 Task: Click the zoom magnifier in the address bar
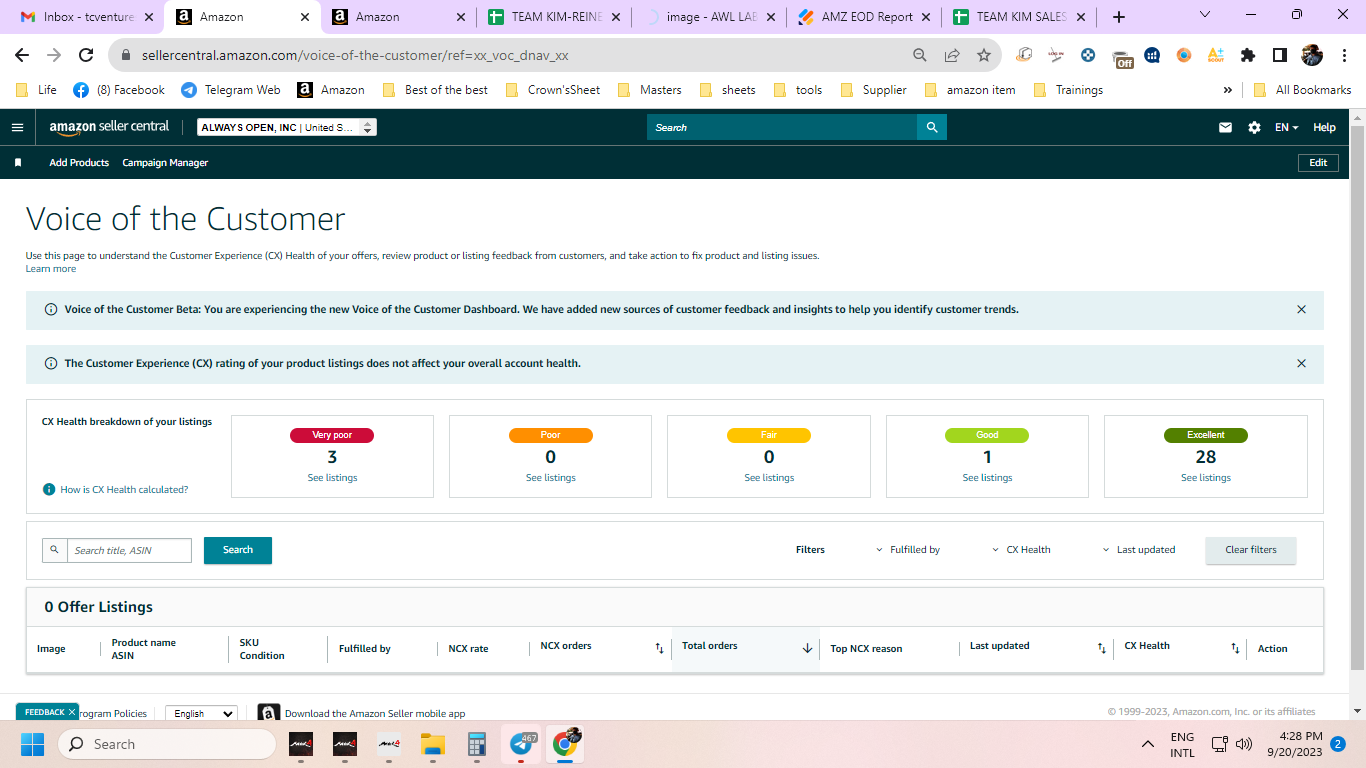pyautogui.click(x=920, y=56)
